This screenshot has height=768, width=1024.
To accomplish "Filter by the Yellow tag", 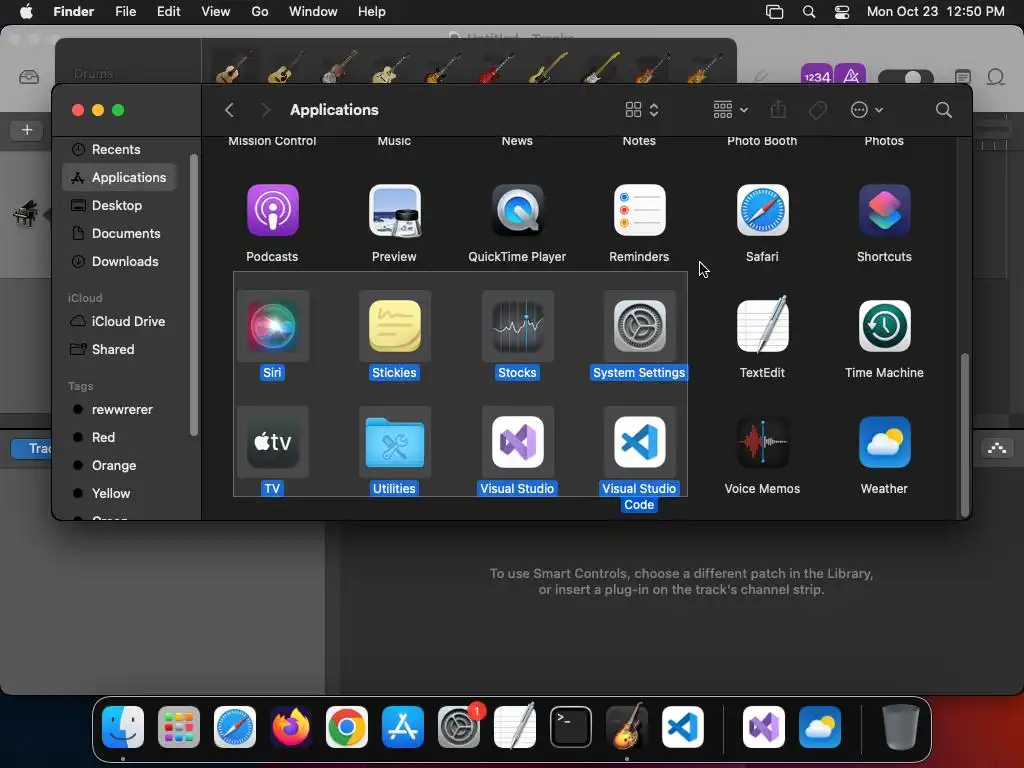I will click(x=120, y=494).
